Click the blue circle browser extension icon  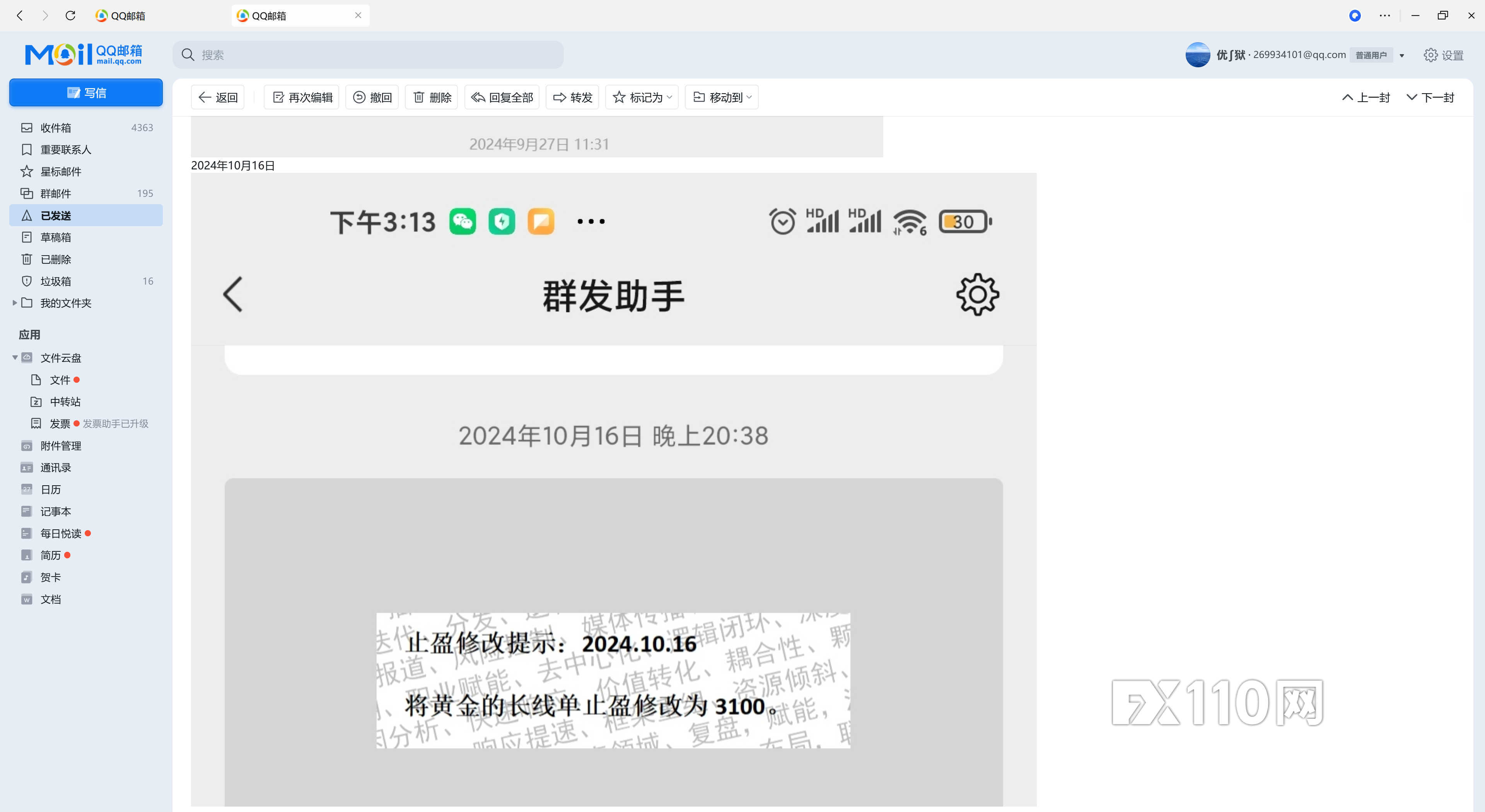pos(1355,15)
